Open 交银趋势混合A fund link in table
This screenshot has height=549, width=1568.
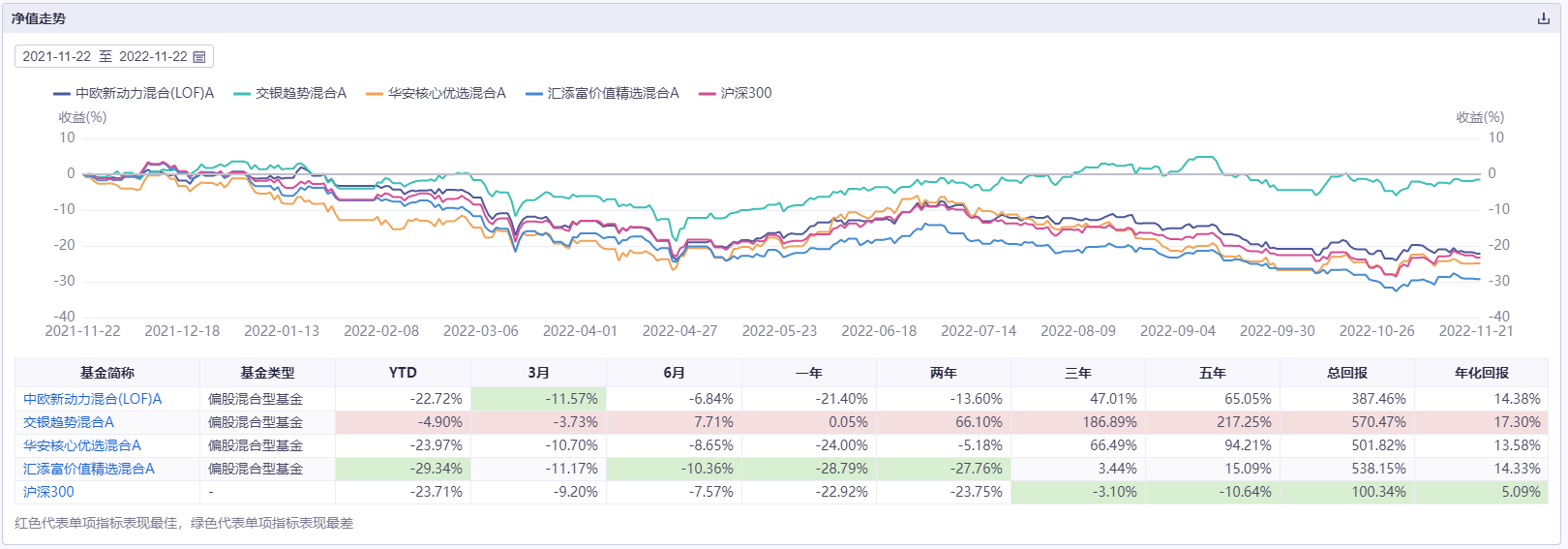(x=69, y=422)
